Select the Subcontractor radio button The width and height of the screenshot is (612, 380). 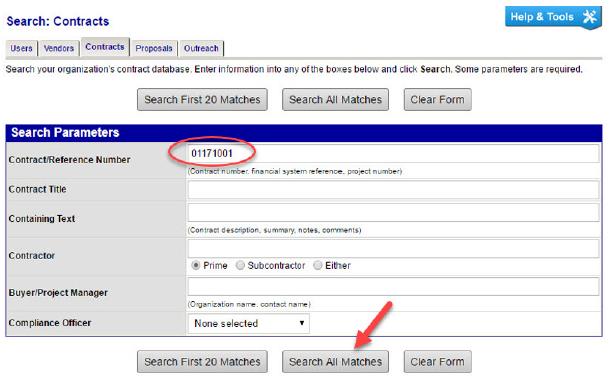tap(240, 266)
